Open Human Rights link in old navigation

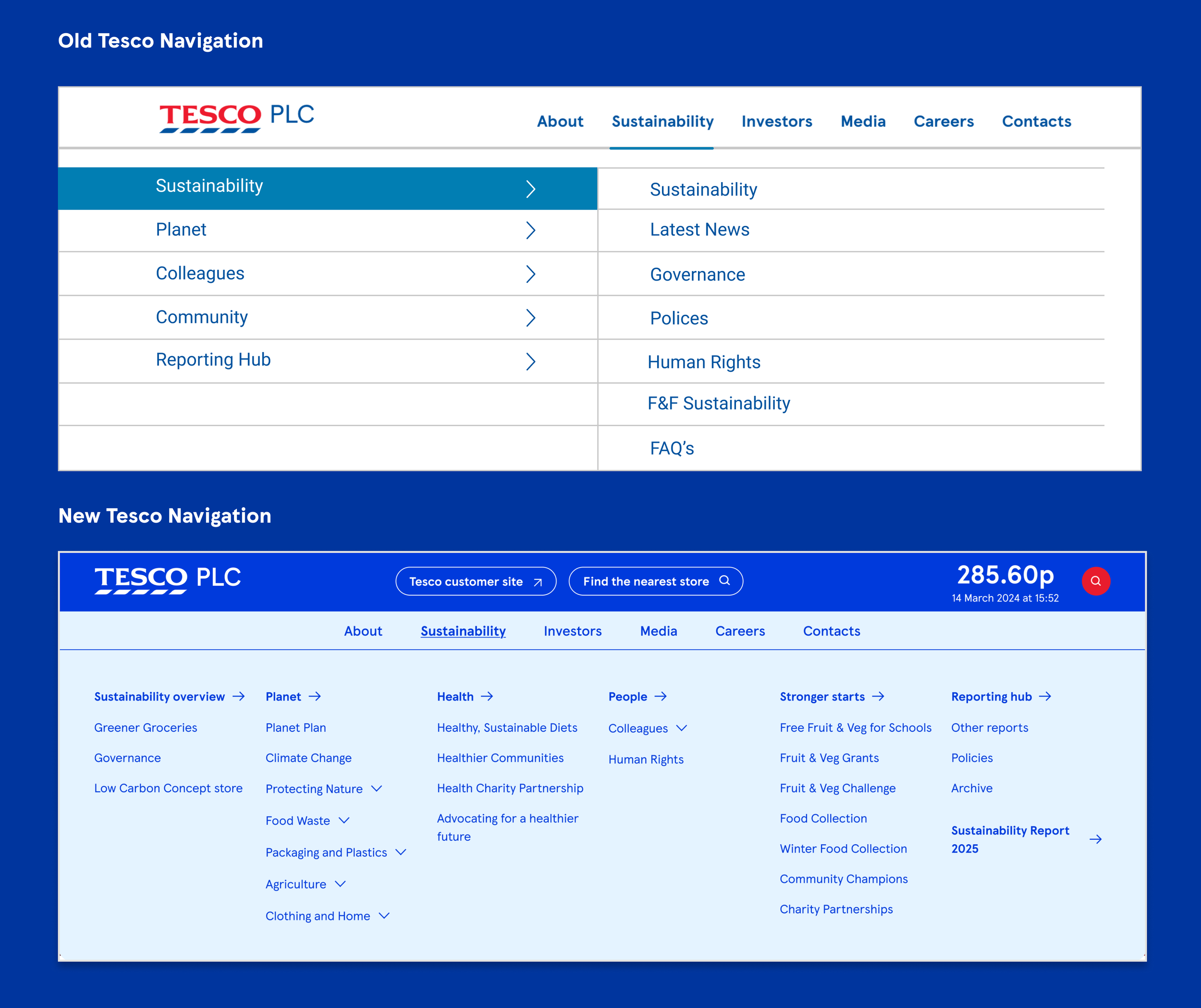point(704,362)
